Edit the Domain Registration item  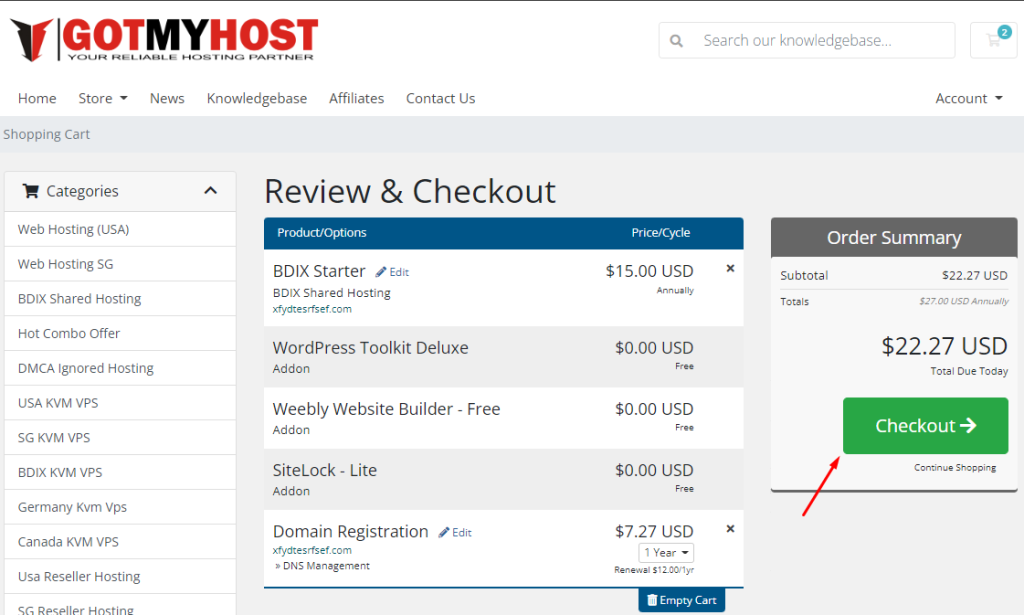point(455,533)
